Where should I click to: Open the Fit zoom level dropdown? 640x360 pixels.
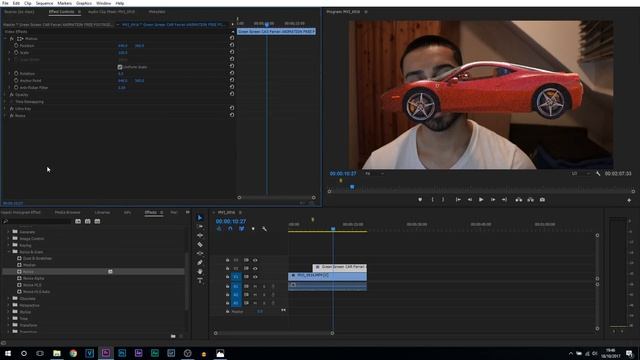375,173
